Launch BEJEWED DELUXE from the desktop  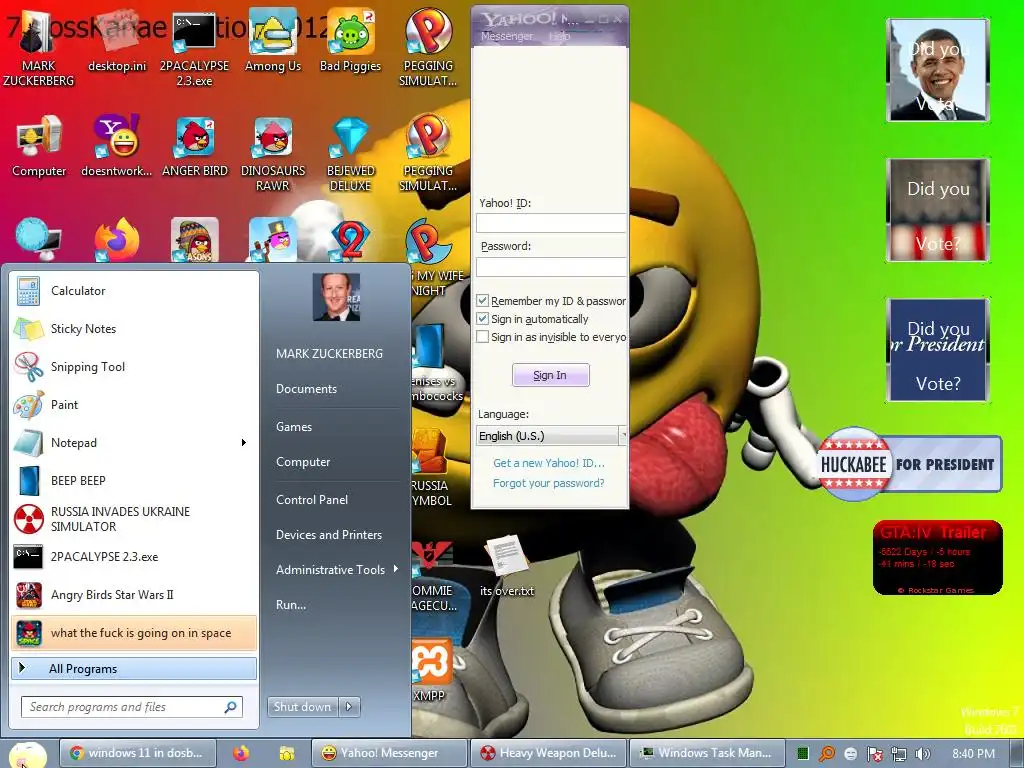tap(351, 154)
